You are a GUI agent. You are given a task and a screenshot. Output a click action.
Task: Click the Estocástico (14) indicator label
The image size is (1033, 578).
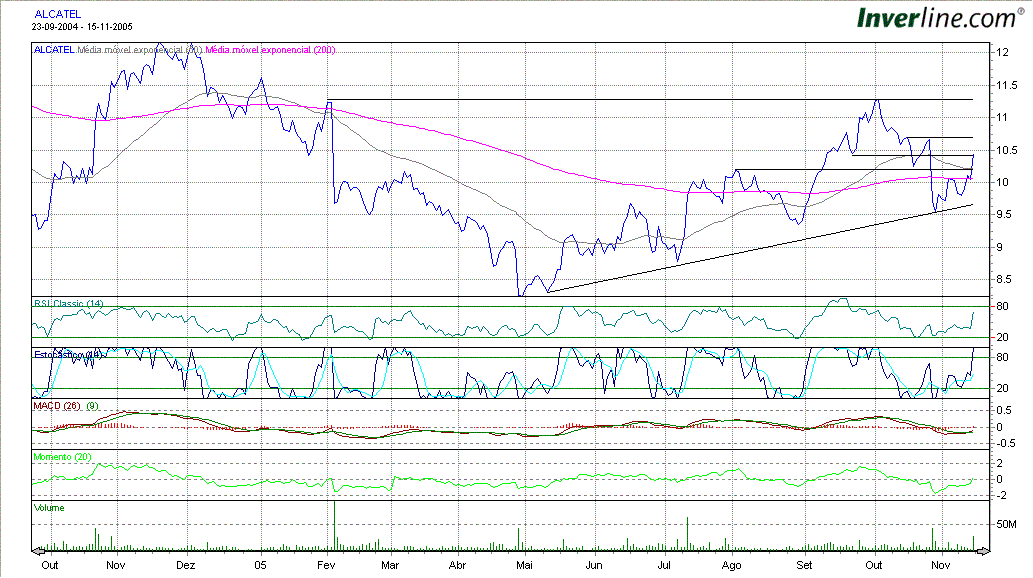(x=68, y=354)
